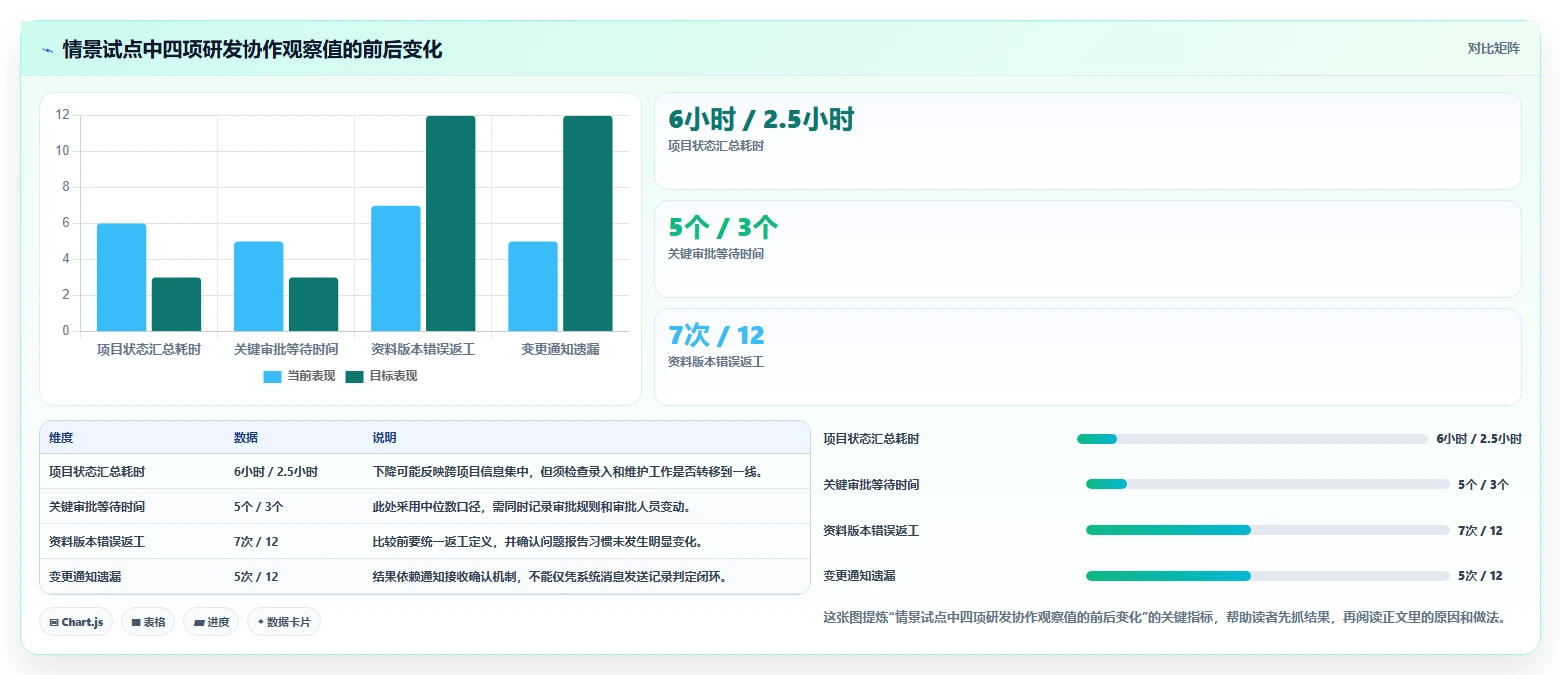The width and height of the screenshot is (1561, 675).
Task: Click the light blue bar for 项目状态汇总耗时
Action: [x=121, y=277]
